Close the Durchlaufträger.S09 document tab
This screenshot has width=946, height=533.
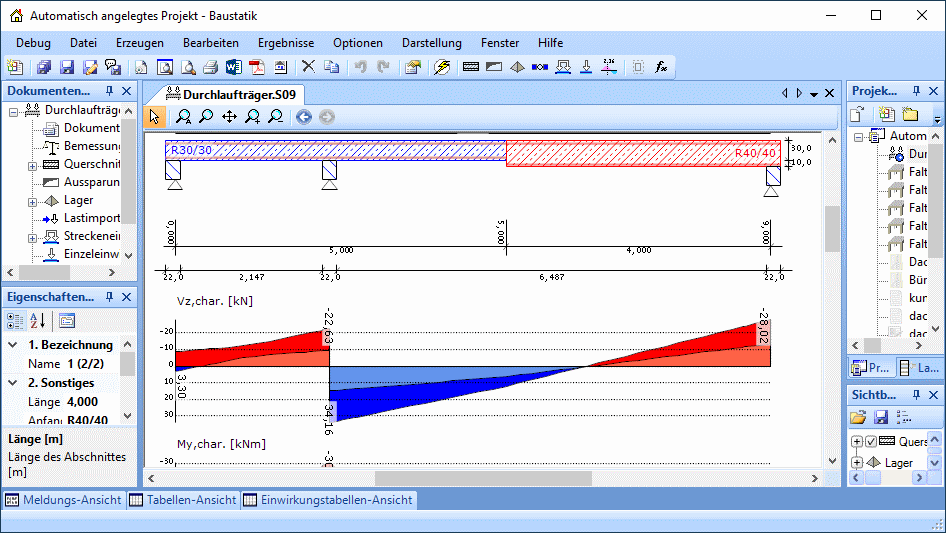(830, 93)
